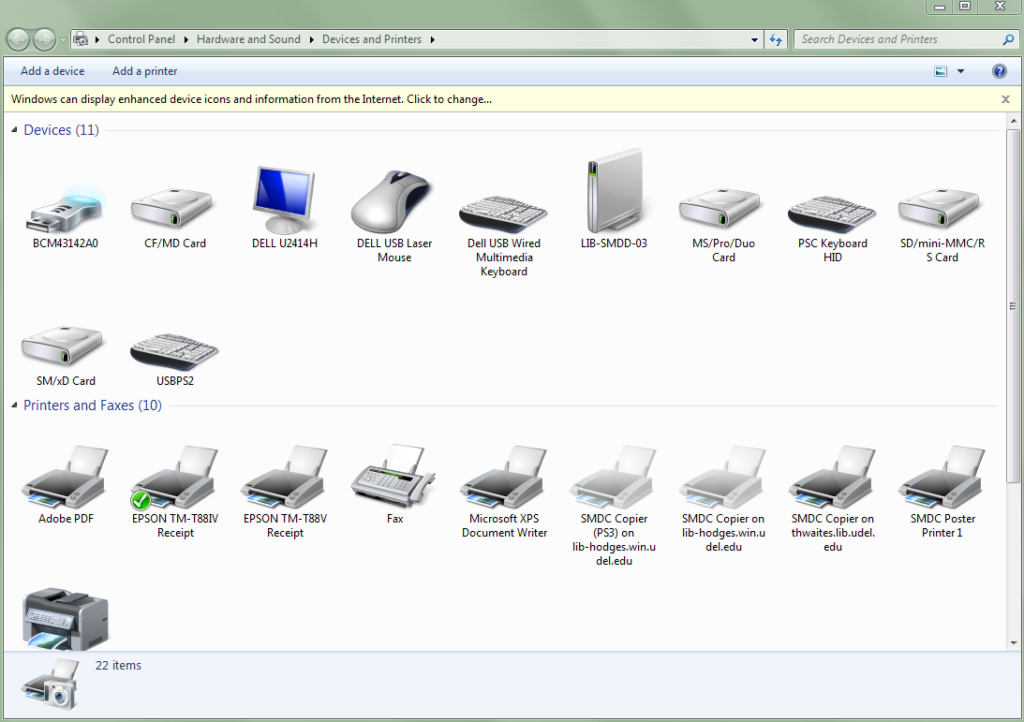The width and height of the screenshot is (1024, 722).
Task: Click the Search Devices and Printers box
Action: (x=897, y=40)
